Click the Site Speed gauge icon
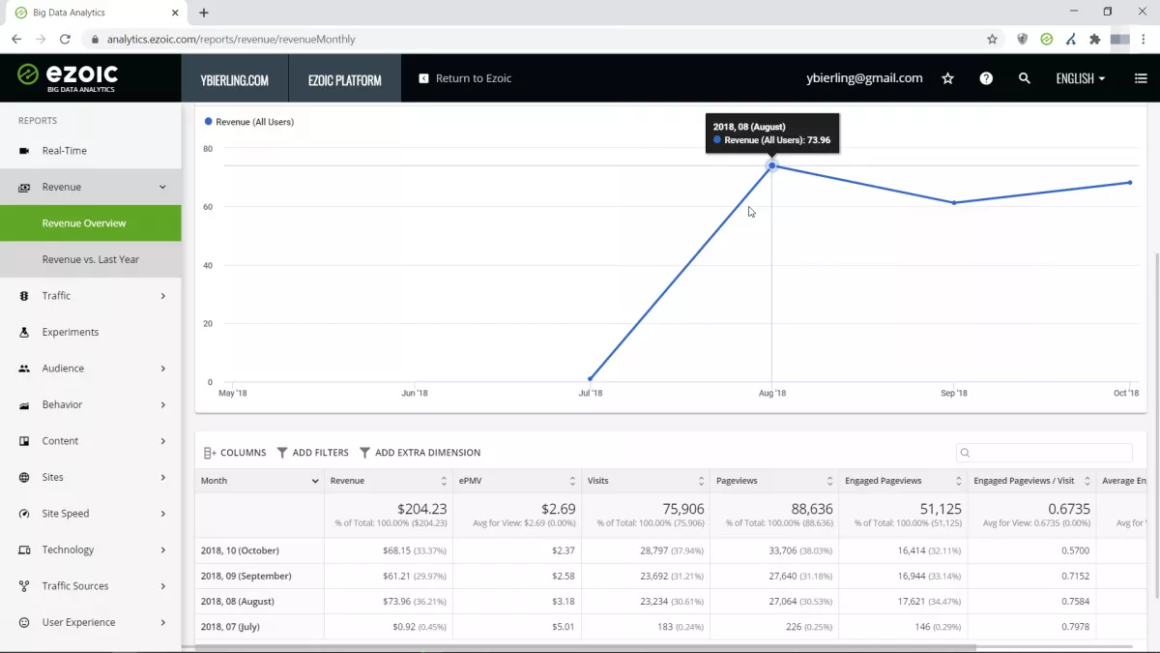Image resolution: width=1160 pixels, height=653 pixels. (24, 513)
